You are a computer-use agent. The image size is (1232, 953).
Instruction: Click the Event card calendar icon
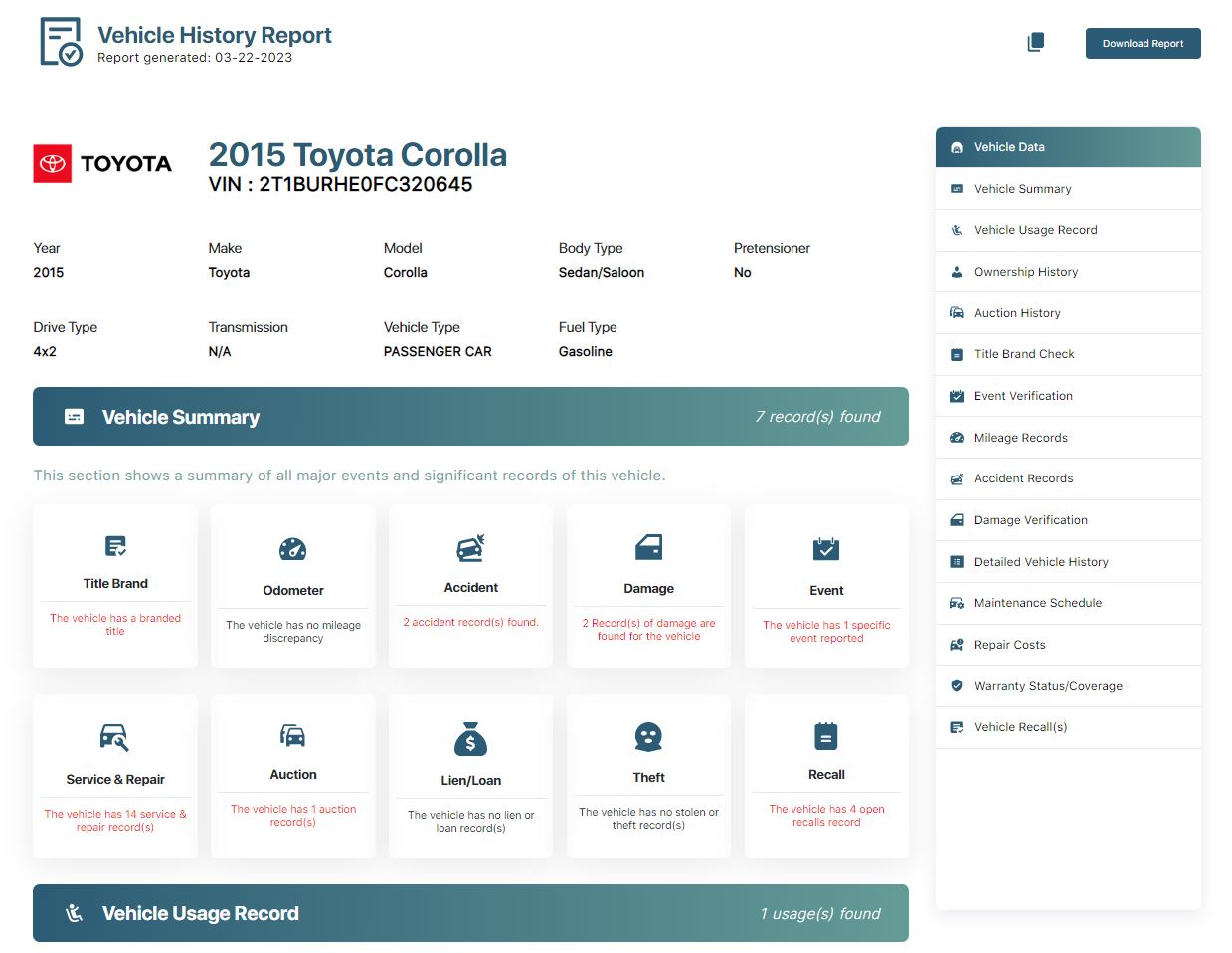[826, 549]
